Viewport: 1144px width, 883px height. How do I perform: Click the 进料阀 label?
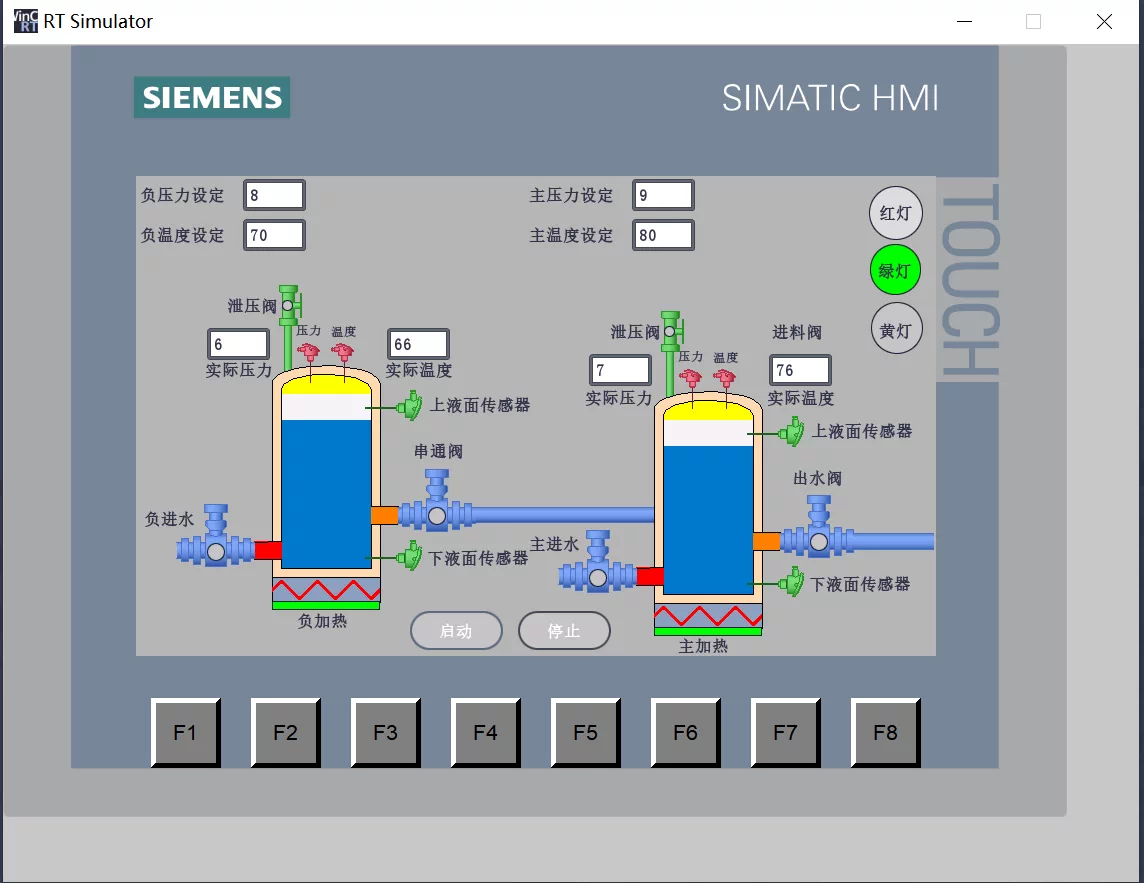pyautogui.click(x=797, y=333)
